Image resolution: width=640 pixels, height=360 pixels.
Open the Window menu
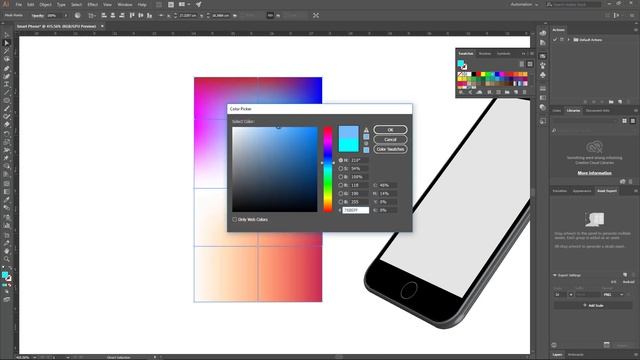pyautogui.click(x=125, y=4)
